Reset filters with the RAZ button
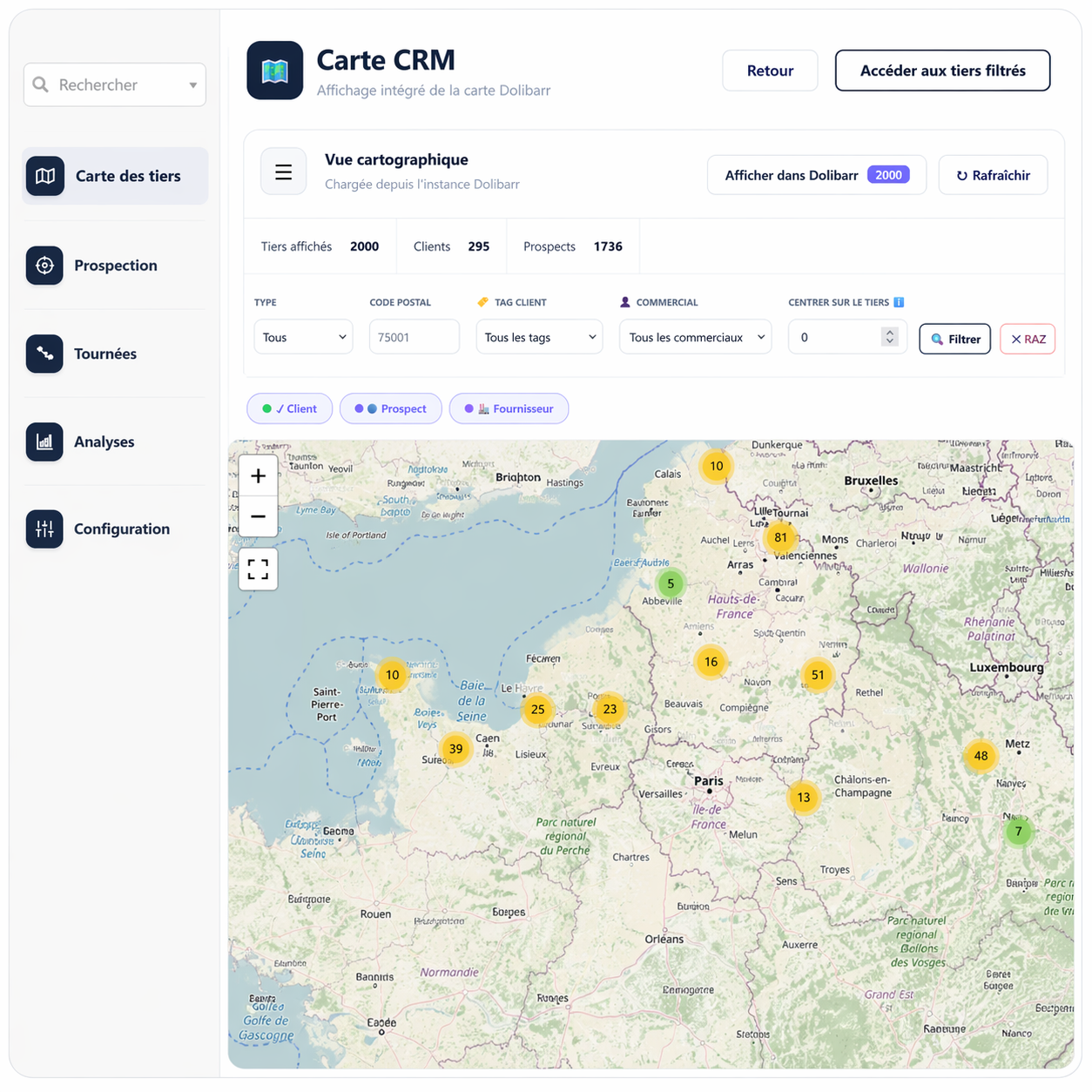 point(1028,339)
